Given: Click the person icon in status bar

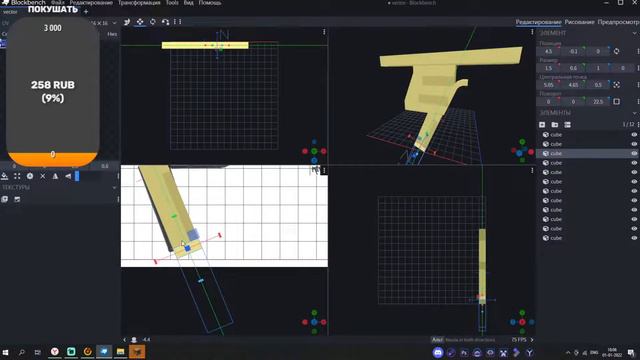Looking at the screenshot, I should coord(134,340).
